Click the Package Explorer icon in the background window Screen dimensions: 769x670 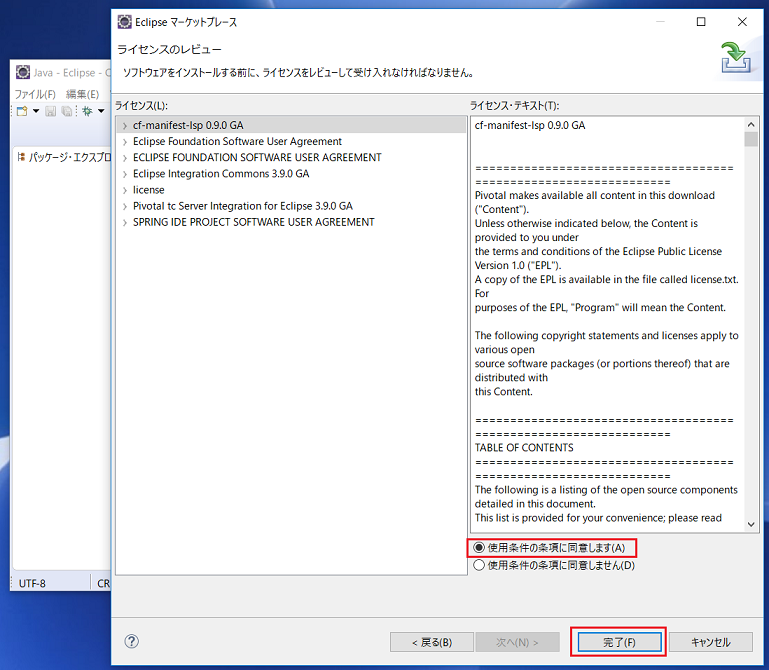[x=21, y=157]
